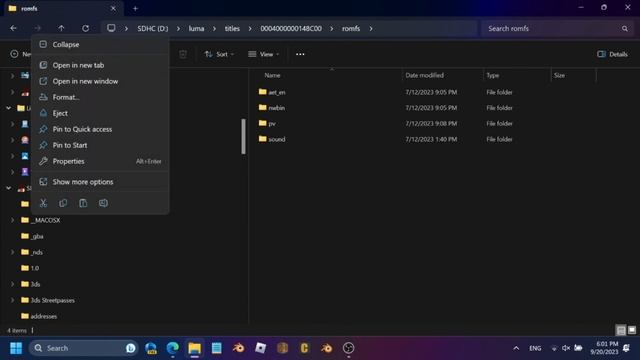
Task: Select Format... menu entry
Action: tap(100, 97)
